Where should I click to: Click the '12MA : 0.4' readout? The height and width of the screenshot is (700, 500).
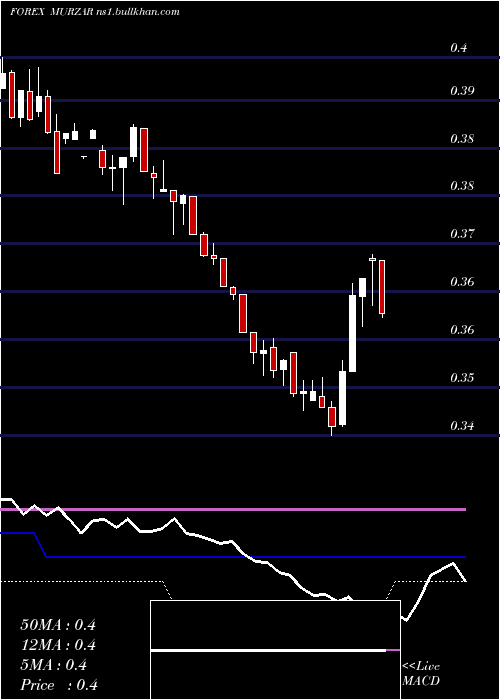58,645
